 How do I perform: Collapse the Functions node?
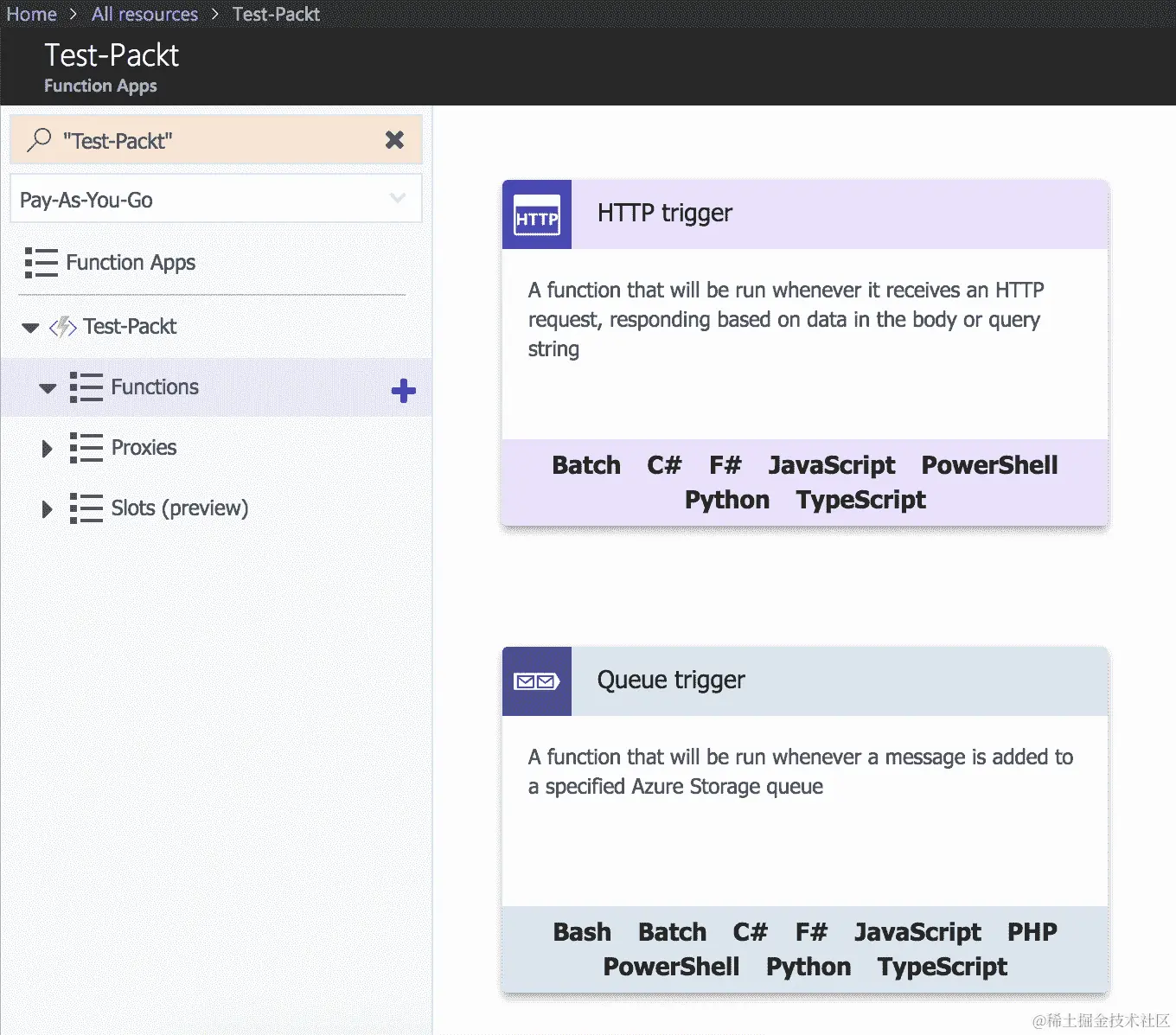[x=48, y=388]
